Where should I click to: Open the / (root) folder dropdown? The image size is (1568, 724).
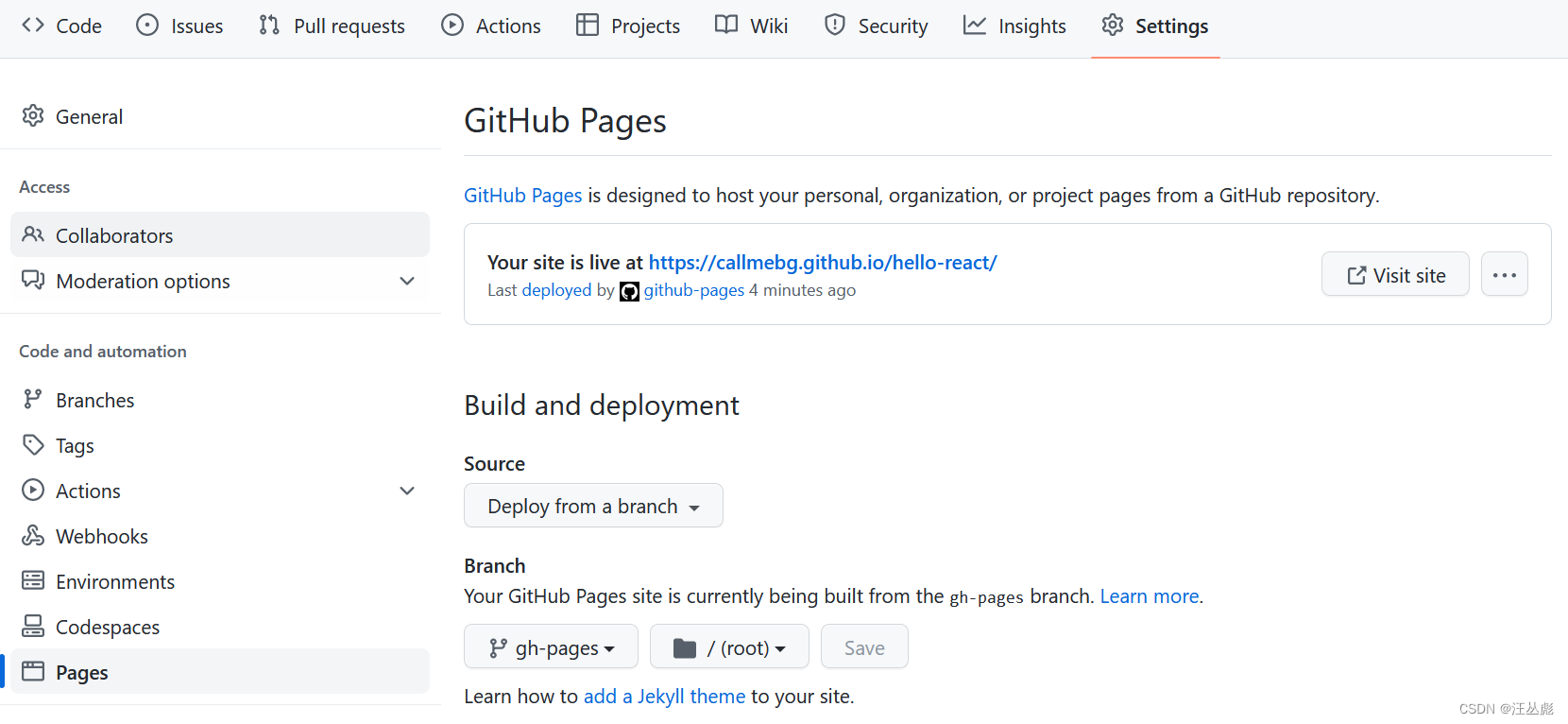pos(729,646)
